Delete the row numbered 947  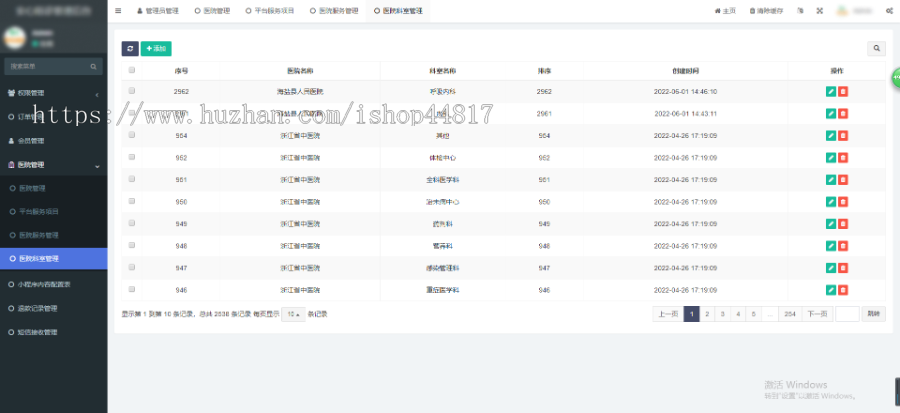pos(843,268)
